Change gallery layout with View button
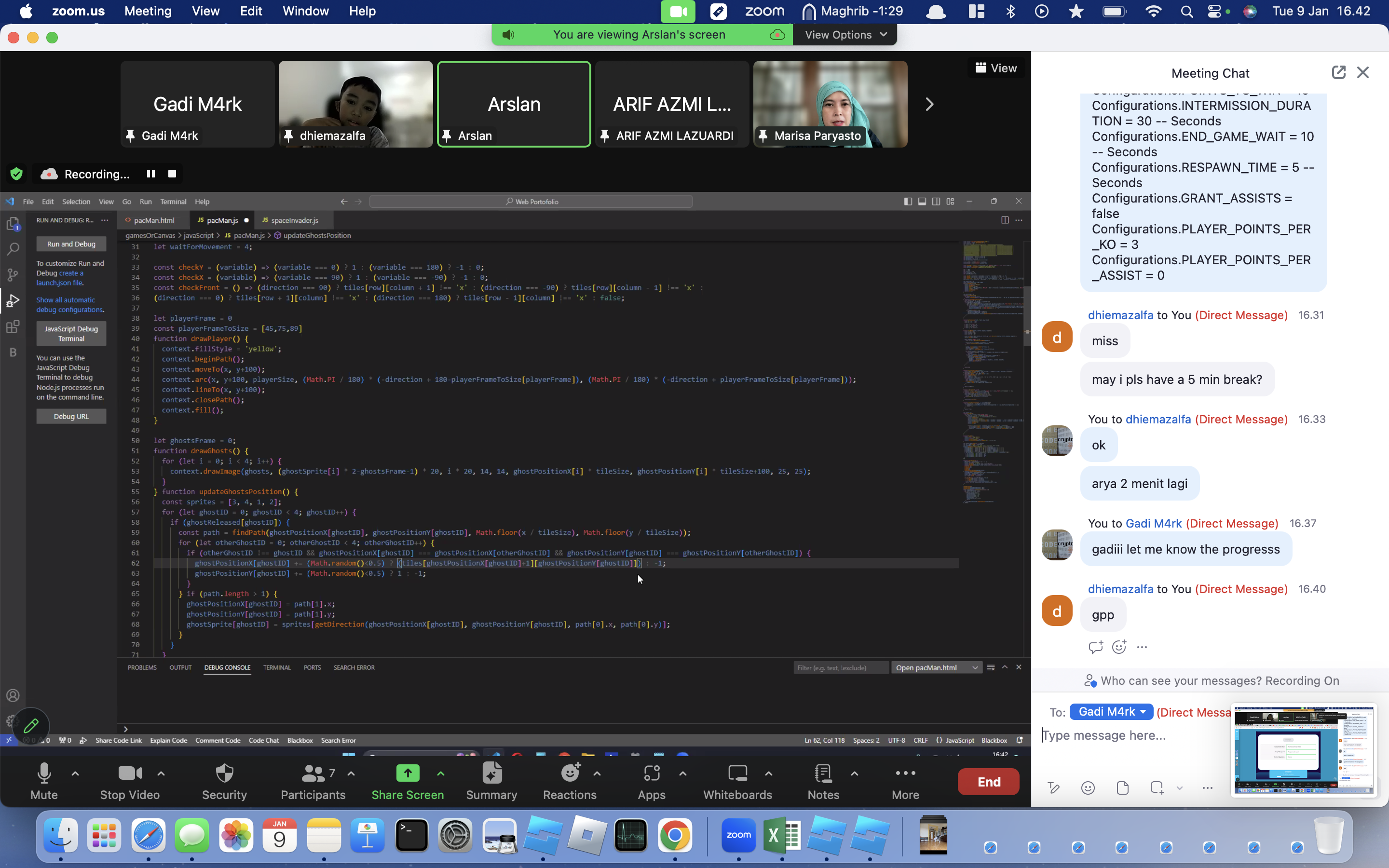The image size is (1389, 868). tap(996, 68)
